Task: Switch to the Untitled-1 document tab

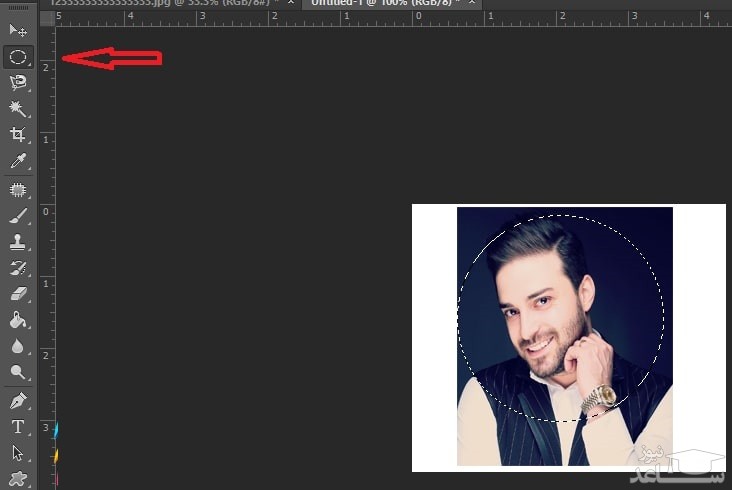Action: [380, 5]
